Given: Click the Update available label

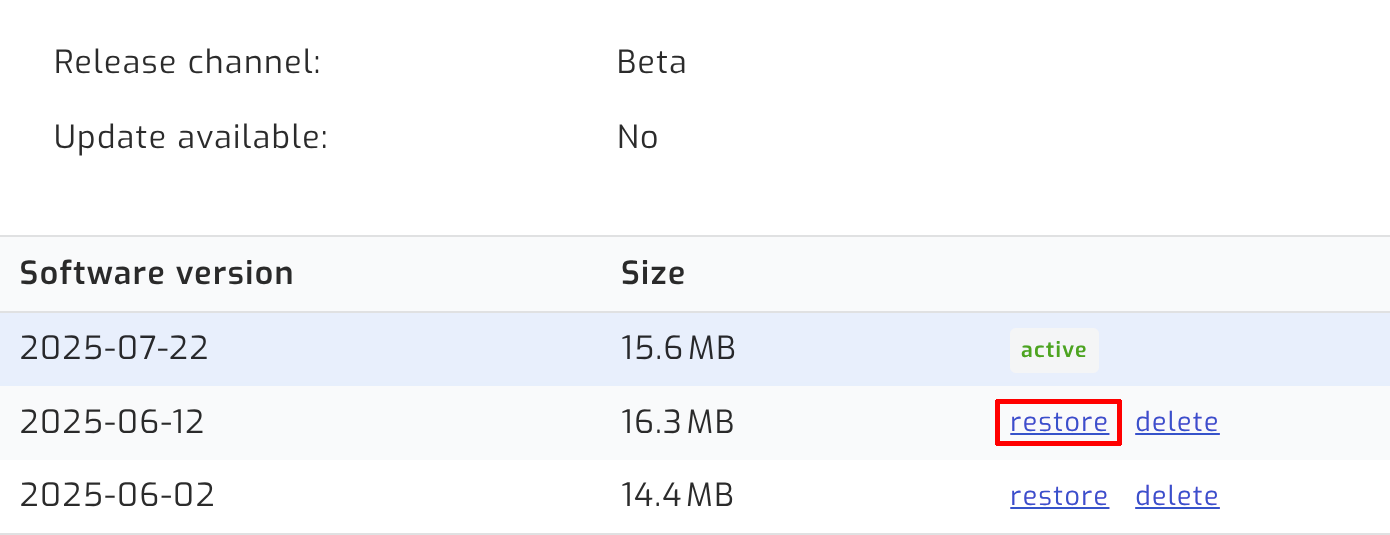Looking at the screenshot, I should click(190, 137).
